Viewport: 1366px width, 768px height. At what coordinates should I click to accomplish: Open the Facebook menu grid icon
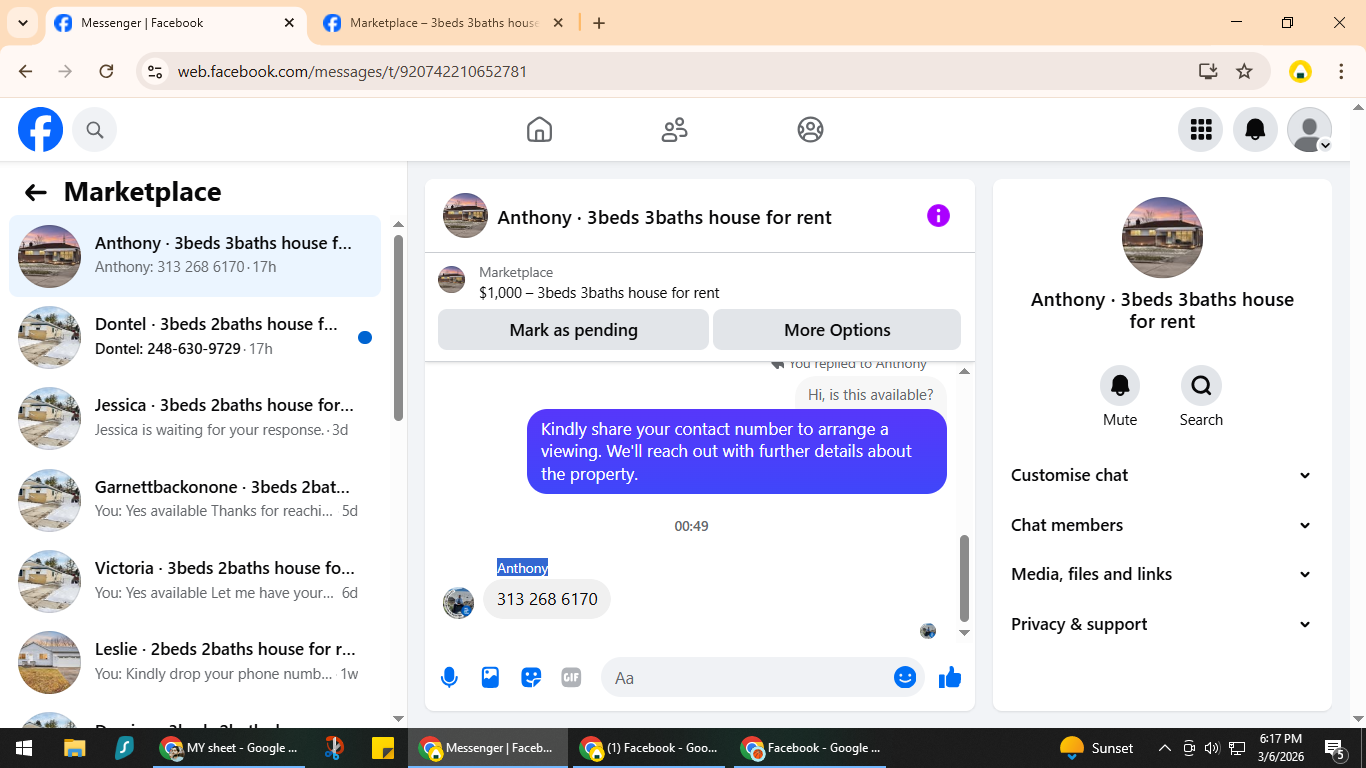pos(1201,129)
